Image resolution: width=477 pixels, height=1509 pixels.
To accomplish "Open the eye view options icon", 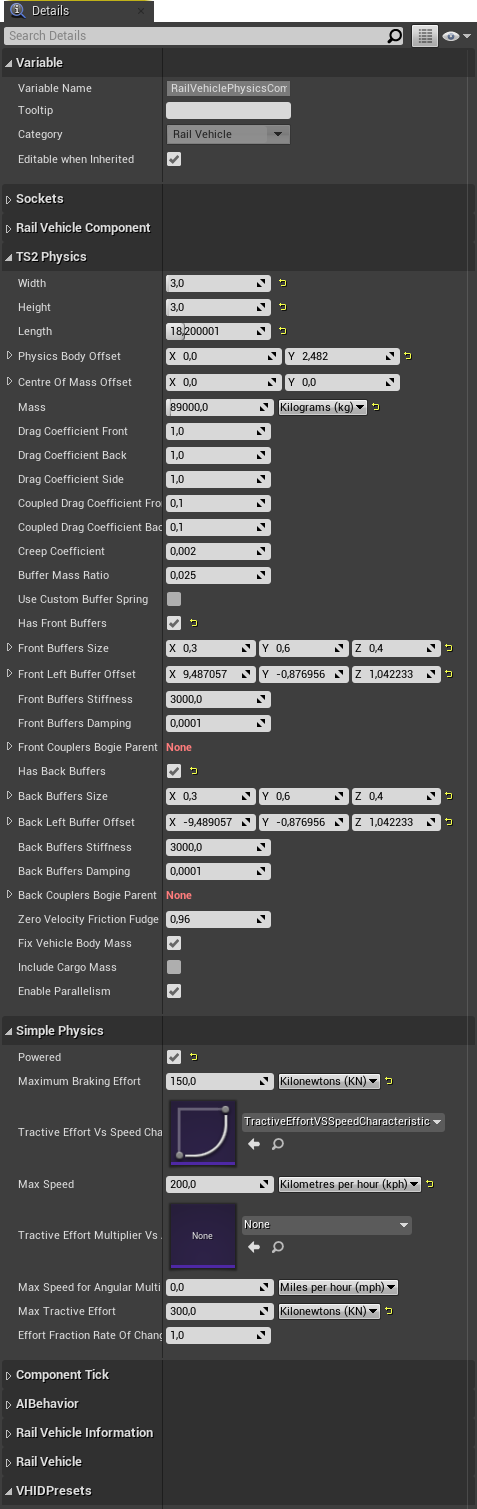I will coord(456,36).
